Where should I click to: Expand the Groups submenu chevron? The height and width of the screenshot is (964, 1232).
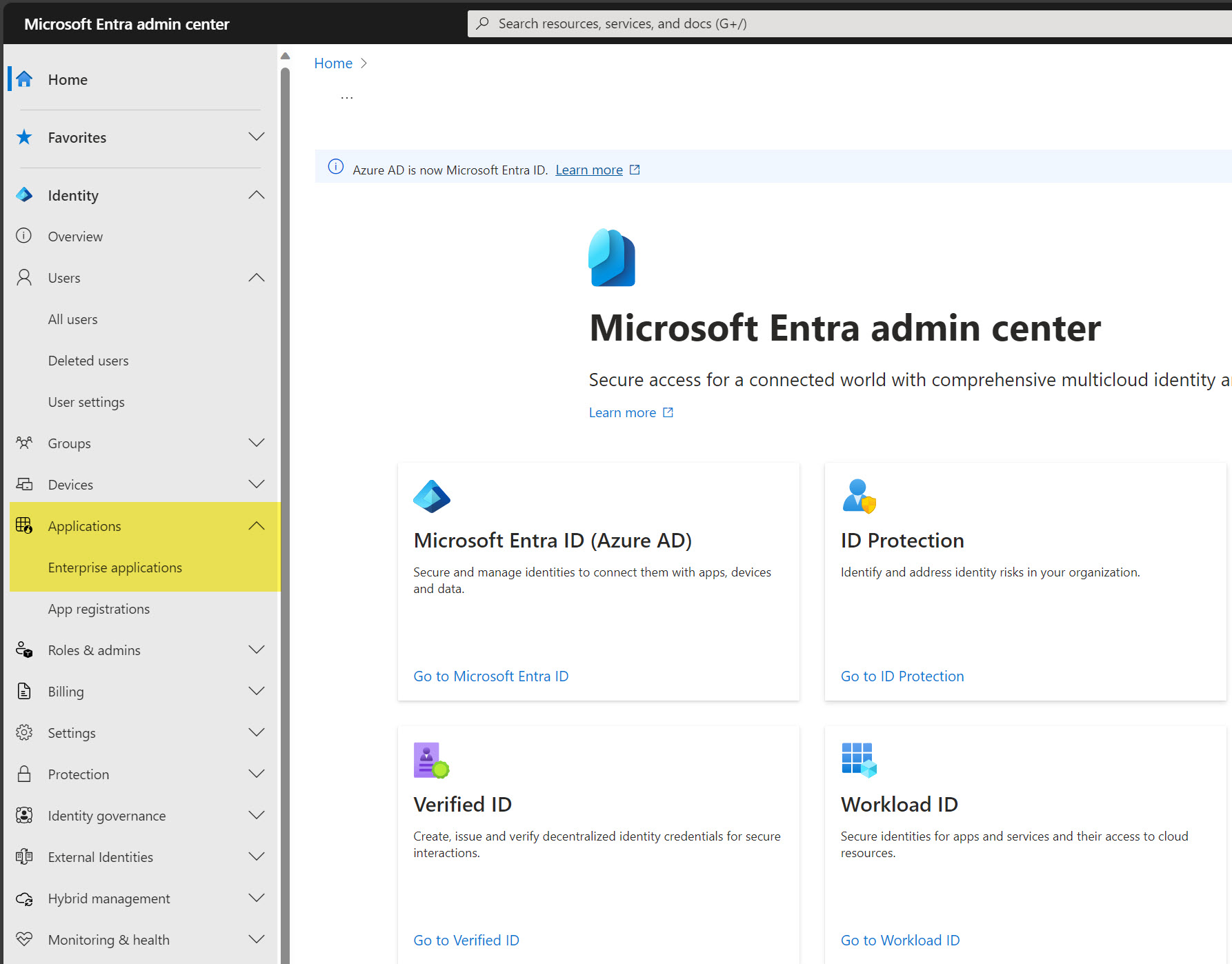tap(257, 443)
